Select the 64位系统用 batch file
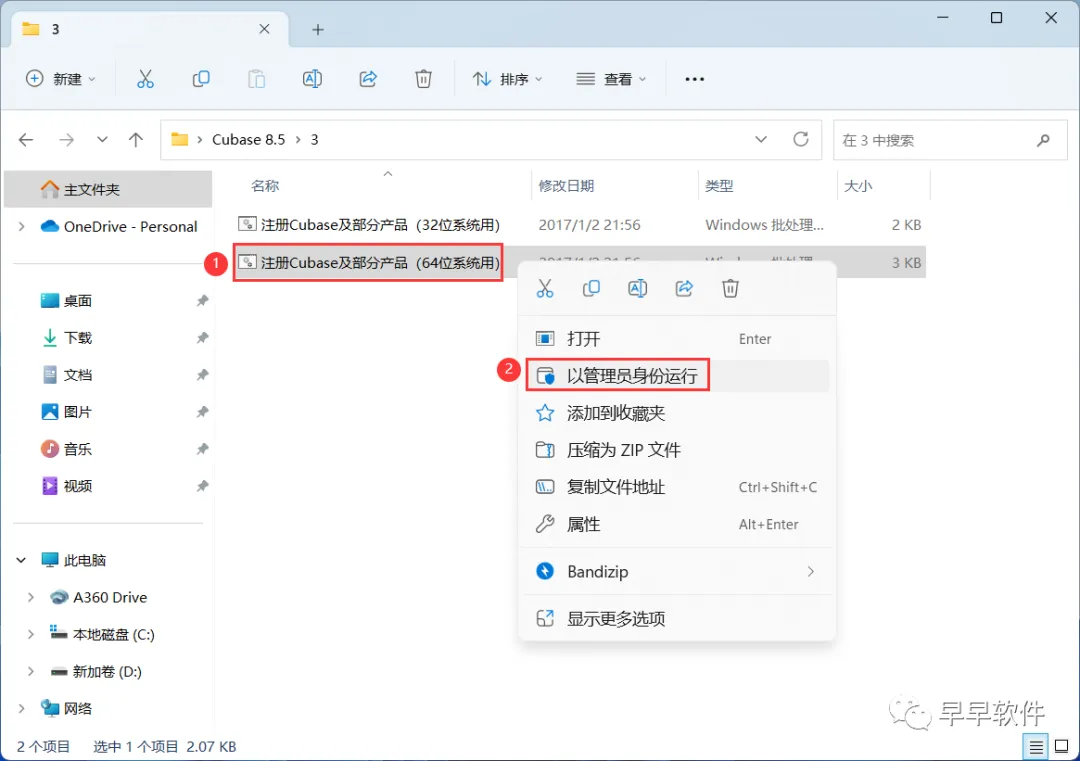 368,263
